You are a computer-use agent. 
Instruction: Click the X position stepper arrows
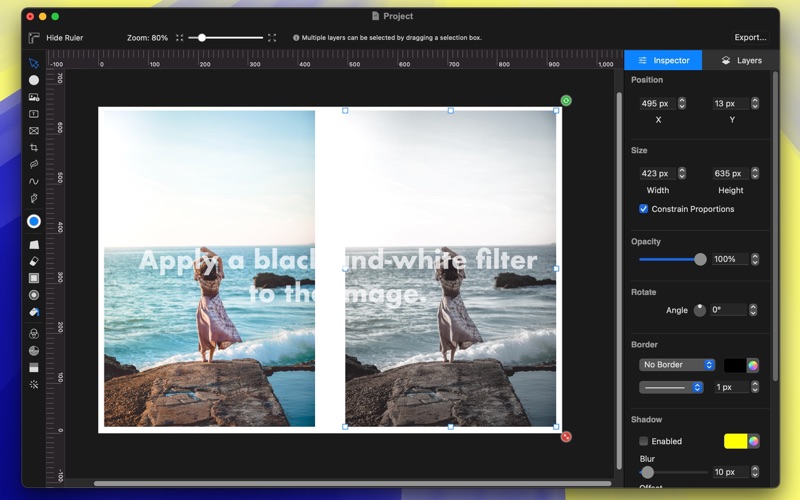(682, 103)
